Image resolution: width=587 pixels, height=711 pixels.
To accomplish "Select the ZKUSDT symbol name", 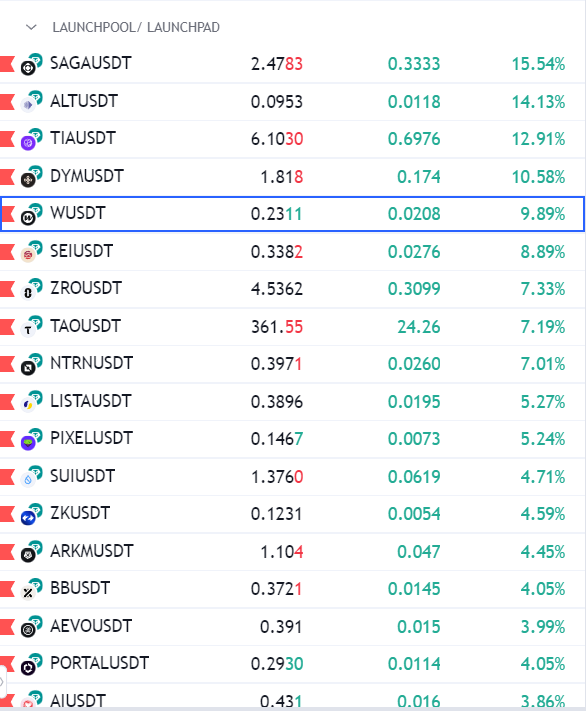I will (x=80, y=513).
